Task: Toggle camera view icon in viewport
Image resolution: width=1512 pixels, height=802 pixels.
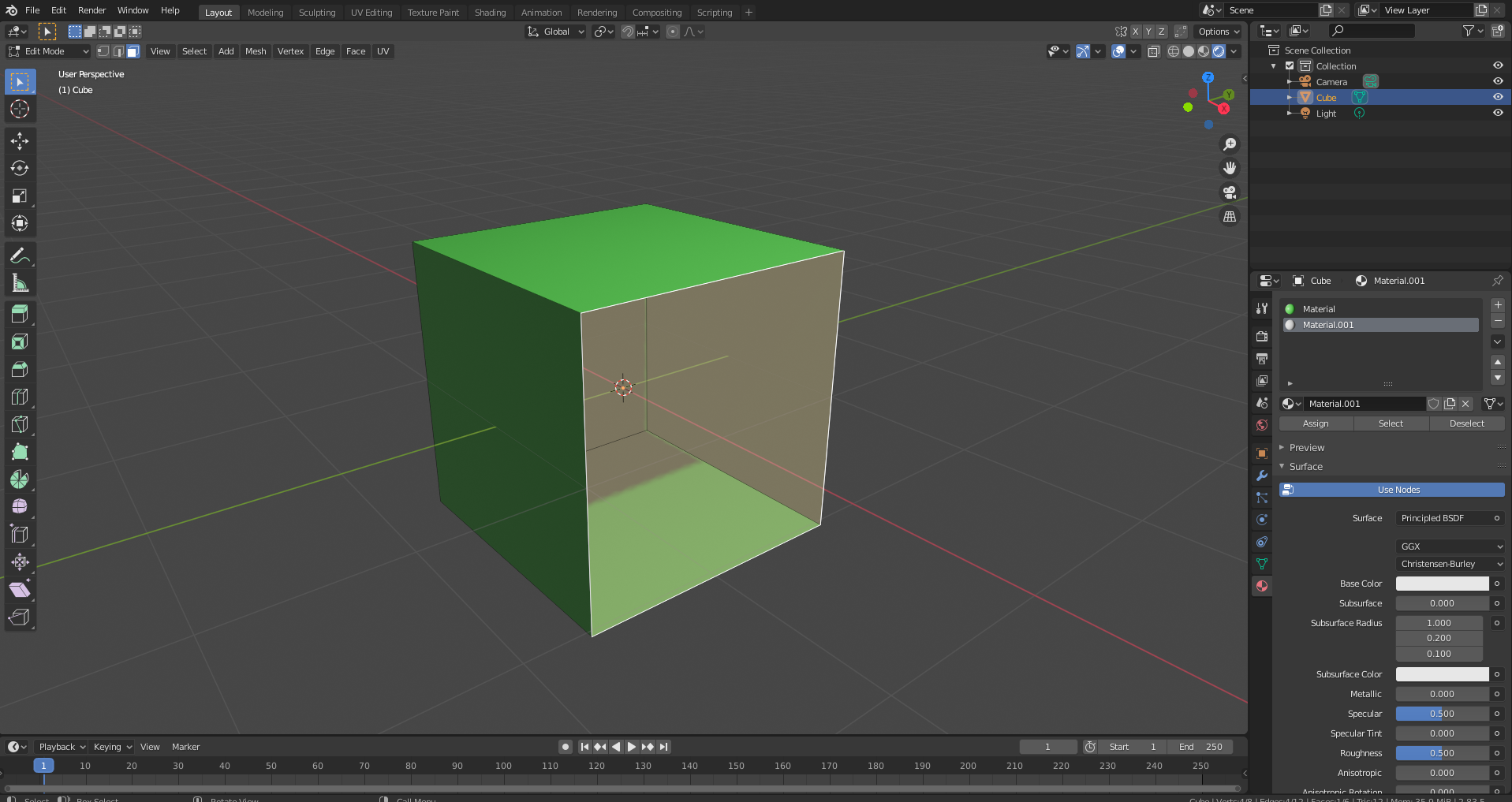Action: tap(1230, 192)
